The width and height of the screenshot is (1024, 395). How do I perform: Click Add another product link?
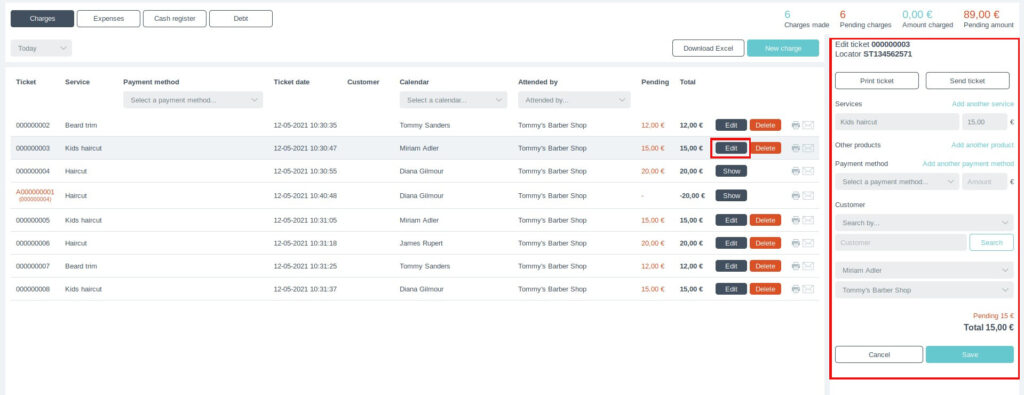(x=982, y=145)
